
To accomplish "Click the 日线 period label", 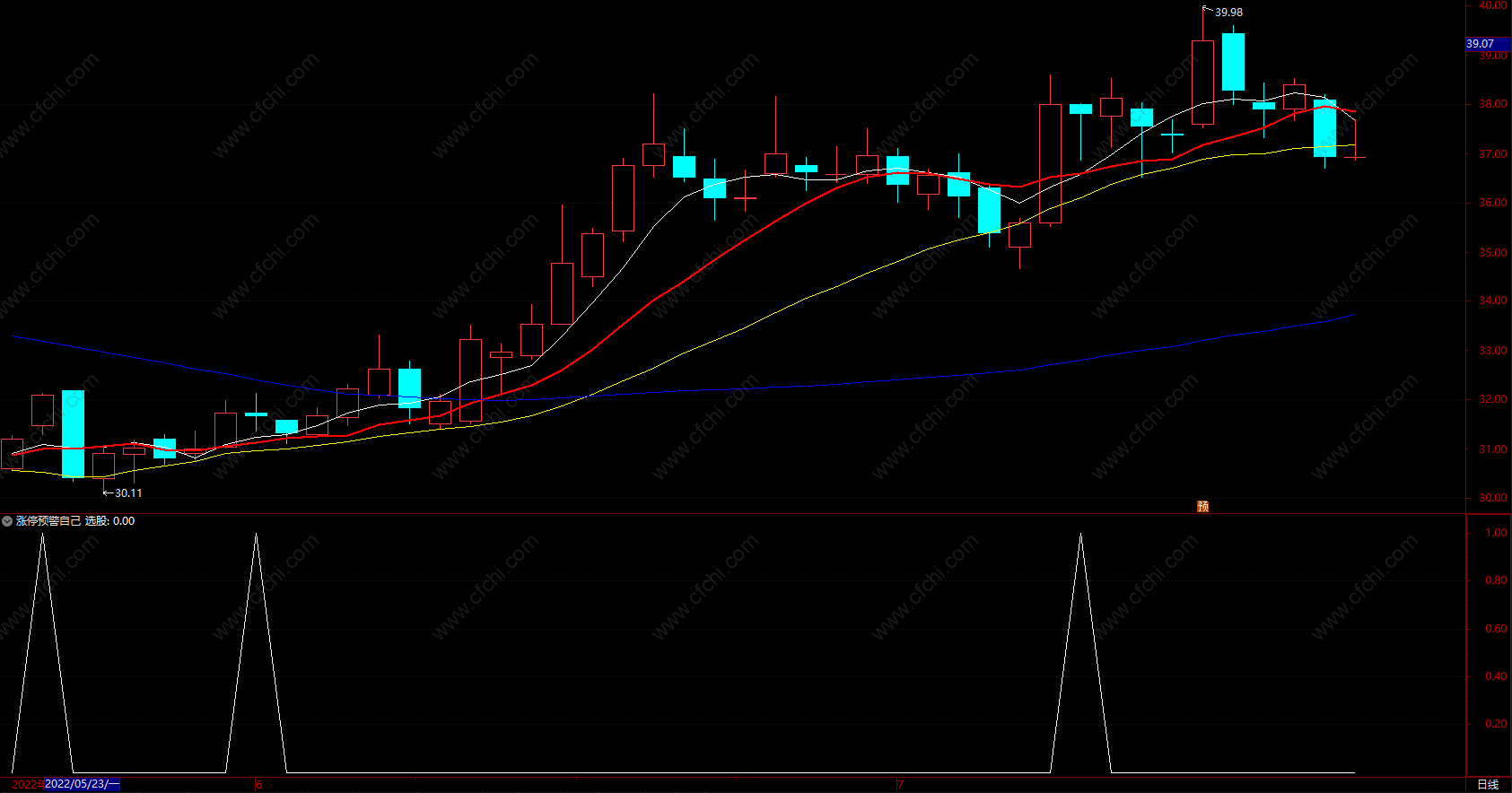I will 1488,785.
